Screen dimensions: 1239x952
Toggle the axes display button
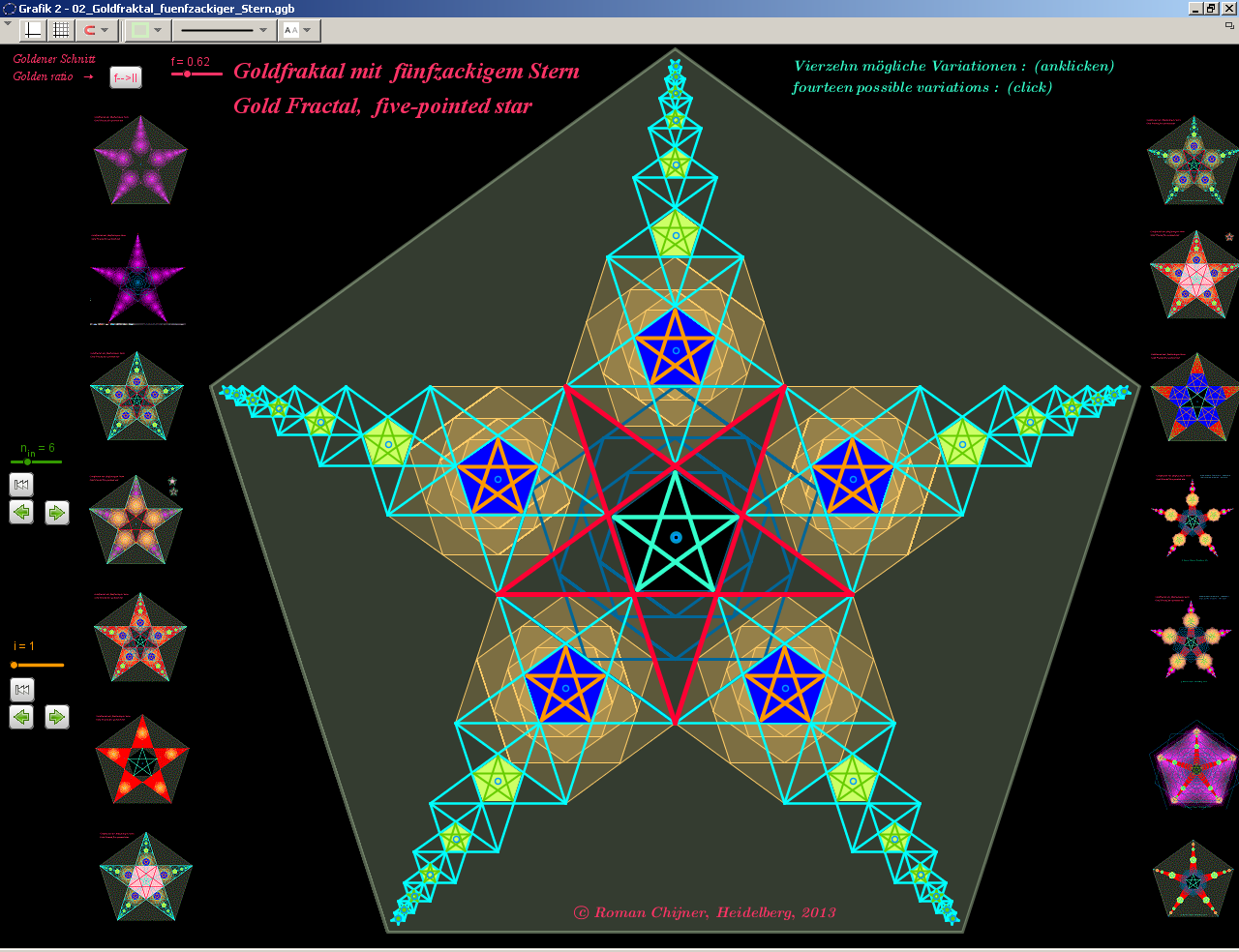click(x=32, y=30)
